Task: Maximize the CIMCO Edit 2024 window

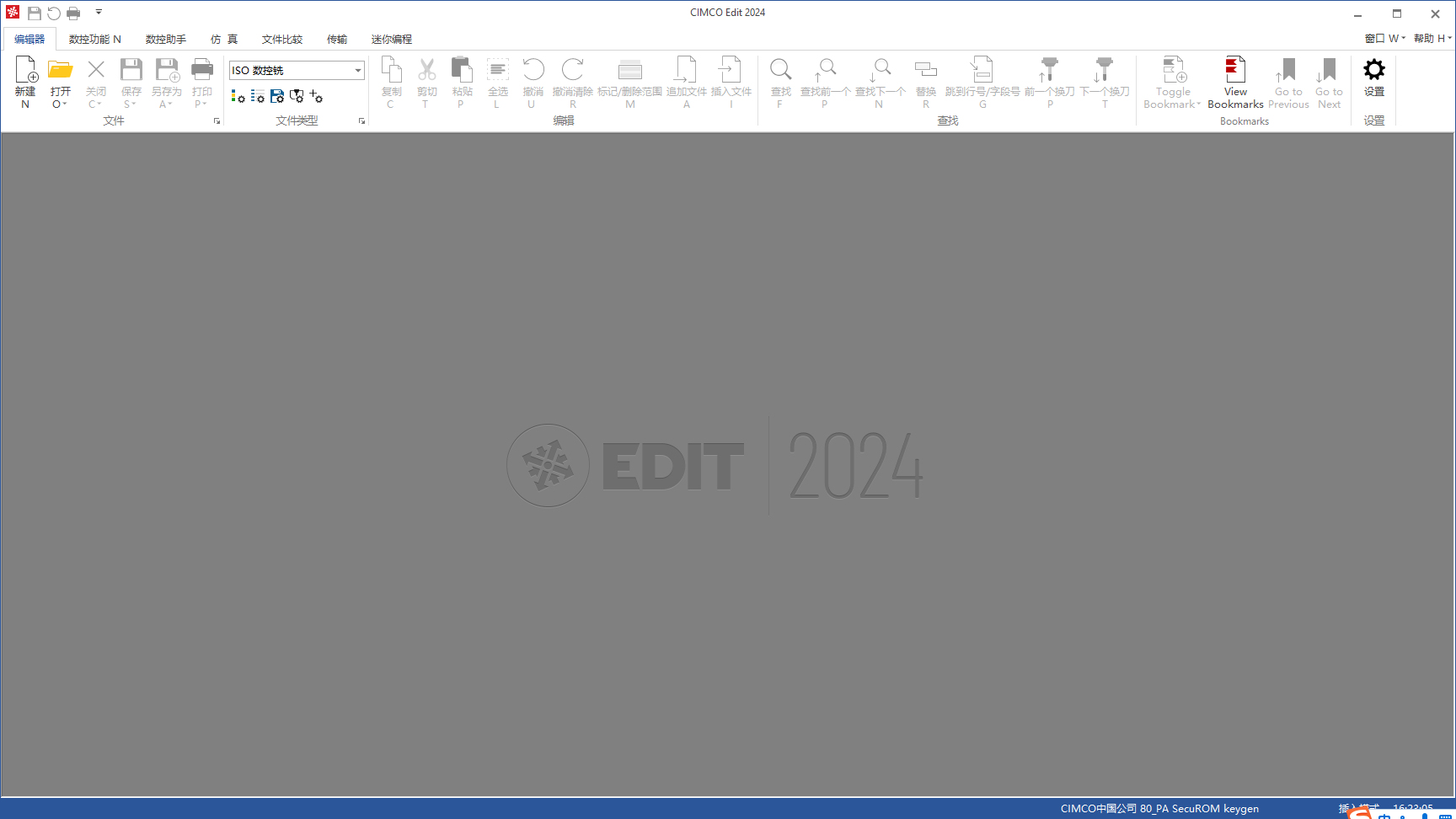Action: [1397, 13]
